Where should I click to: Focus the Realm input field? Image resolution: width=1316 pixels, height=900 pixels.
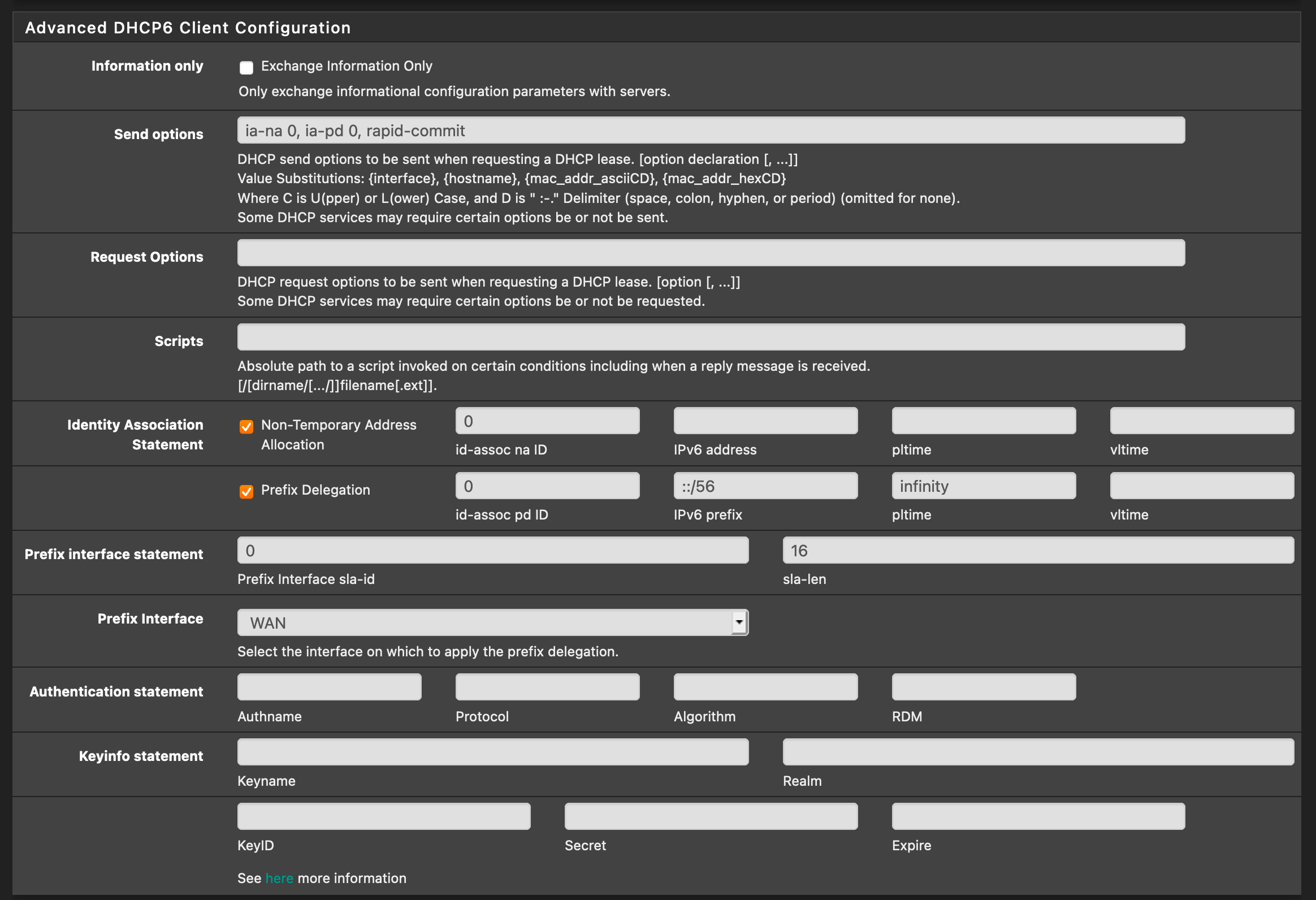point(1038,752)
